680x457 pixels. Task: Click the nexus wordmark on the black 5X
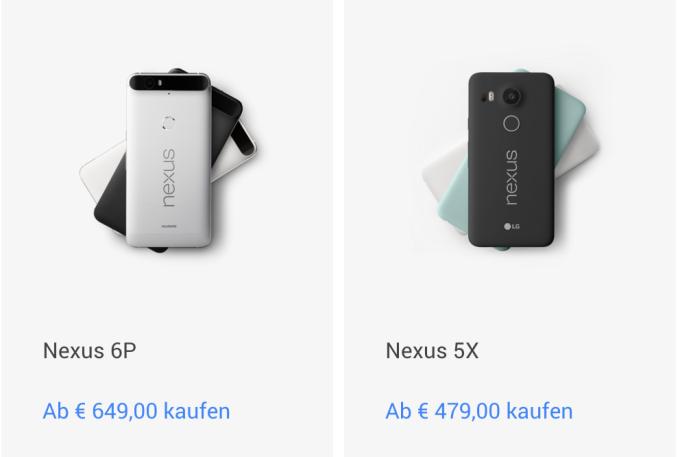[512, 178]
